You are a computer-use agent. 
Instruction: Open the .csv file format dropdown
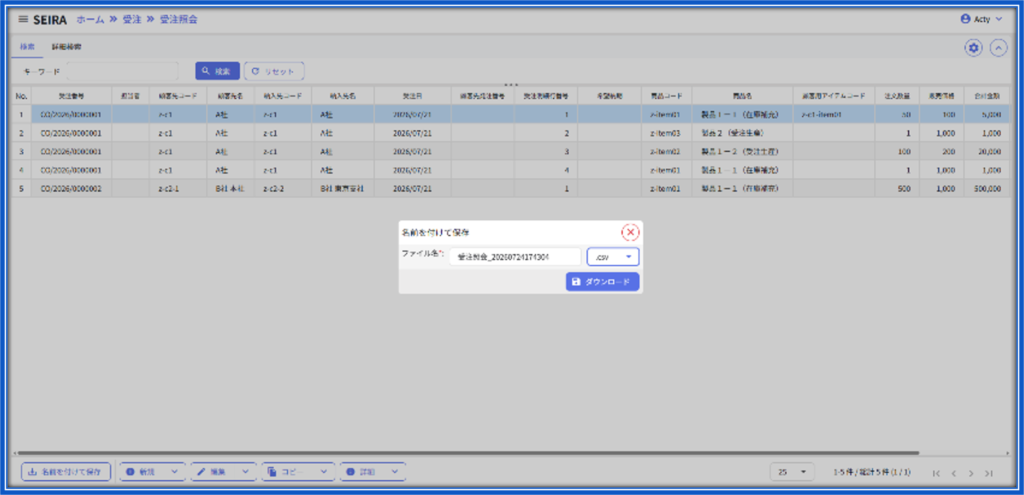pos(613,257)
